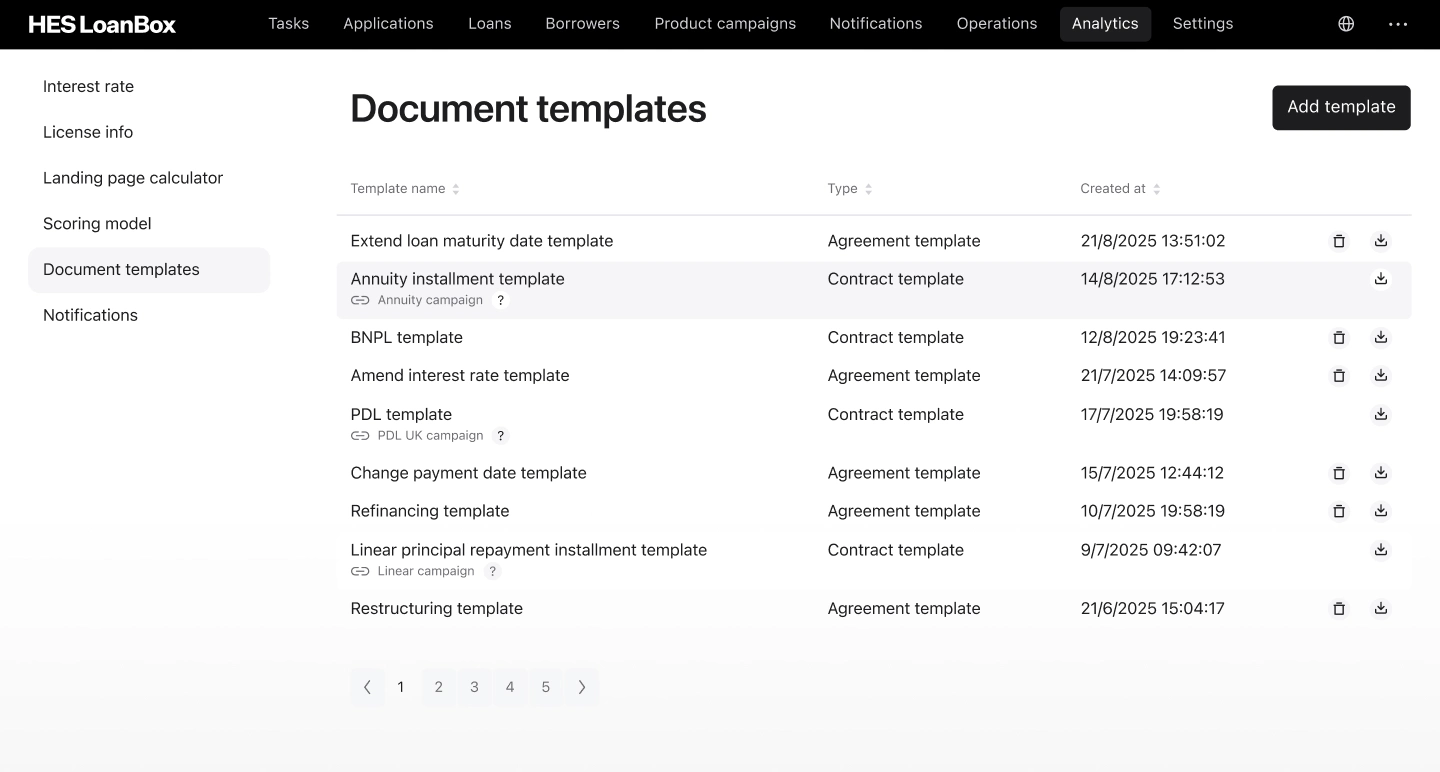This screenshot has width=1440, height=772.
Task: Click the Add template button
Action: pyautogui.click(x=1341, y=107)
